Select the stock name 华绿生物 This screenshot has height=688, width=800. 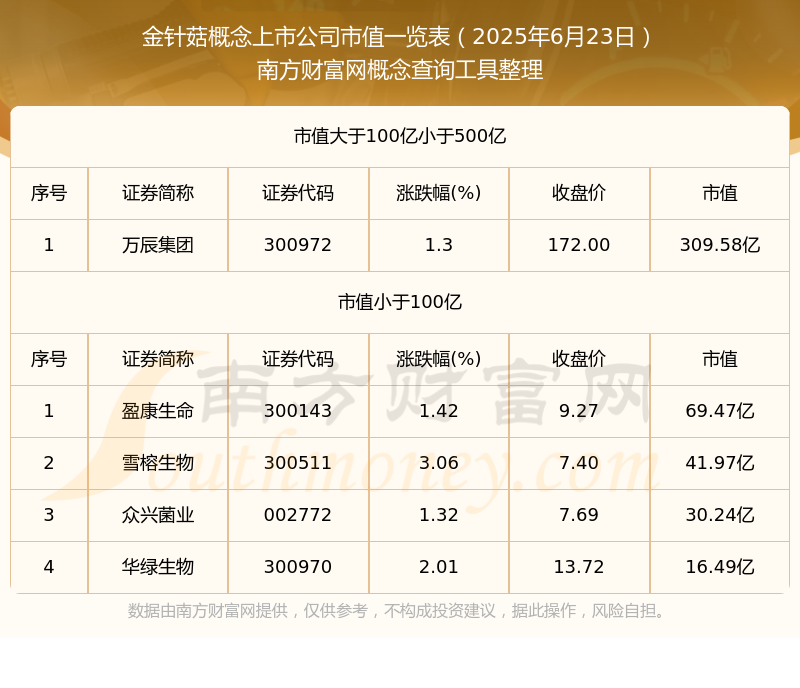[158, 567]
